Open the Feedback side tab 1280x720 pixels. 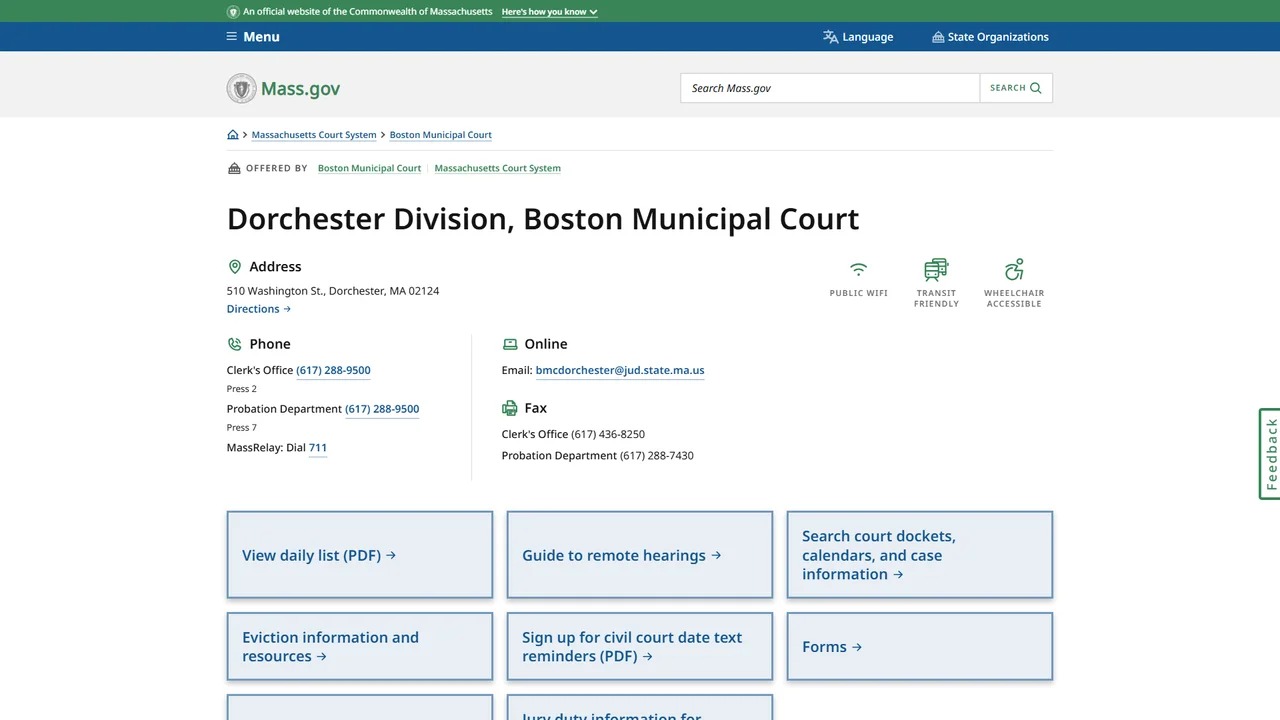(1270, 454)
